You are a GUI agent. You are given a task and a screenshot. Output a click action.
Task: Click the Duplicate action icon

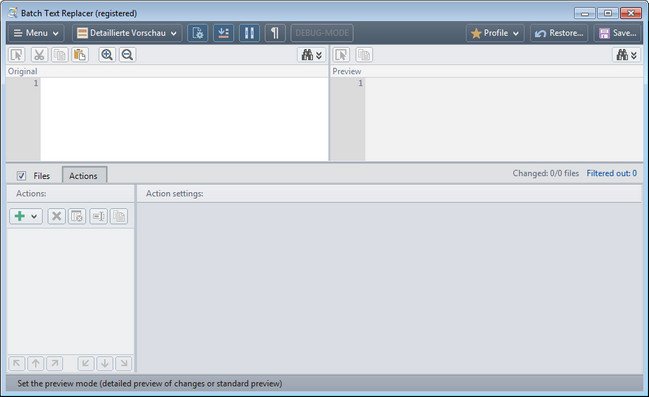click(119, 216)
